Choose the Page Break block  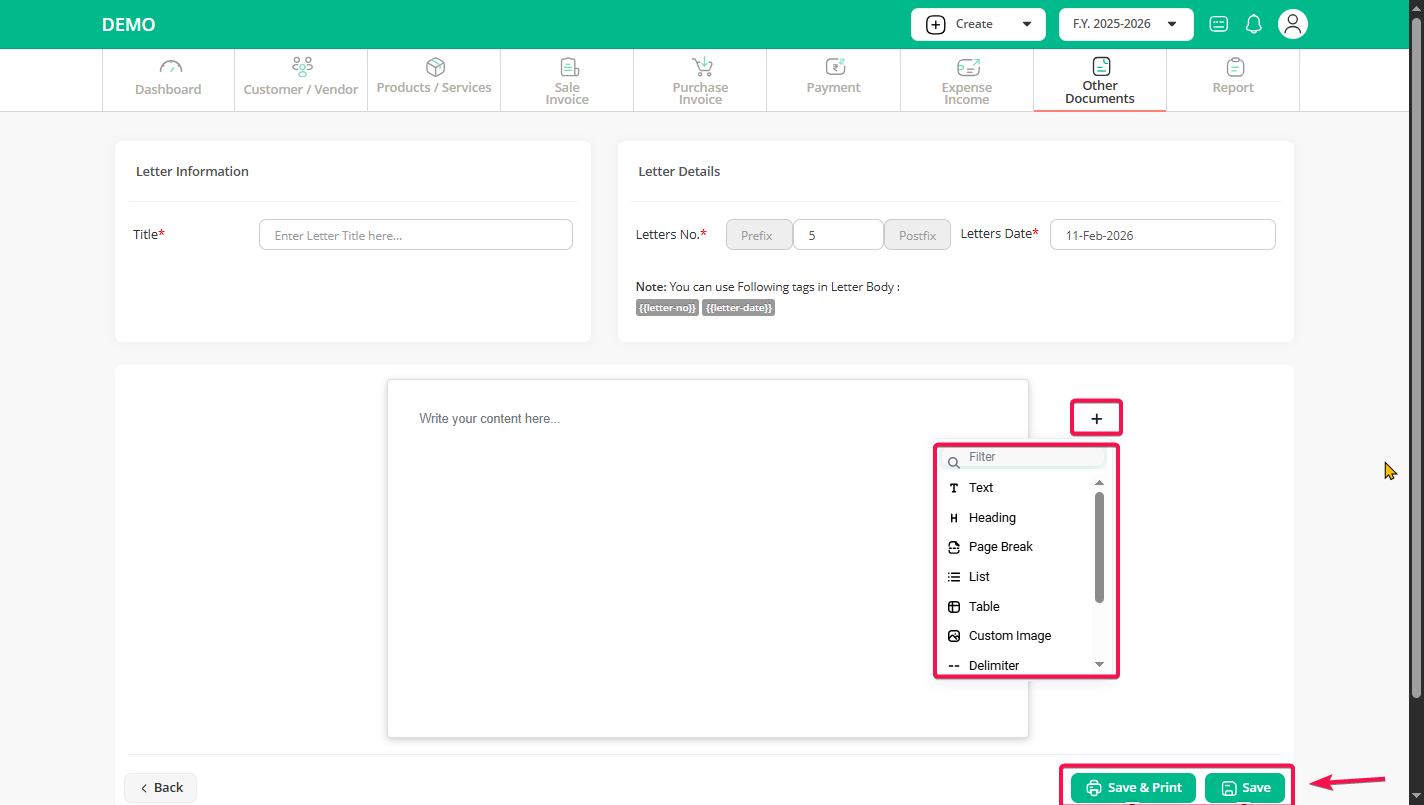pos(1000,547)
